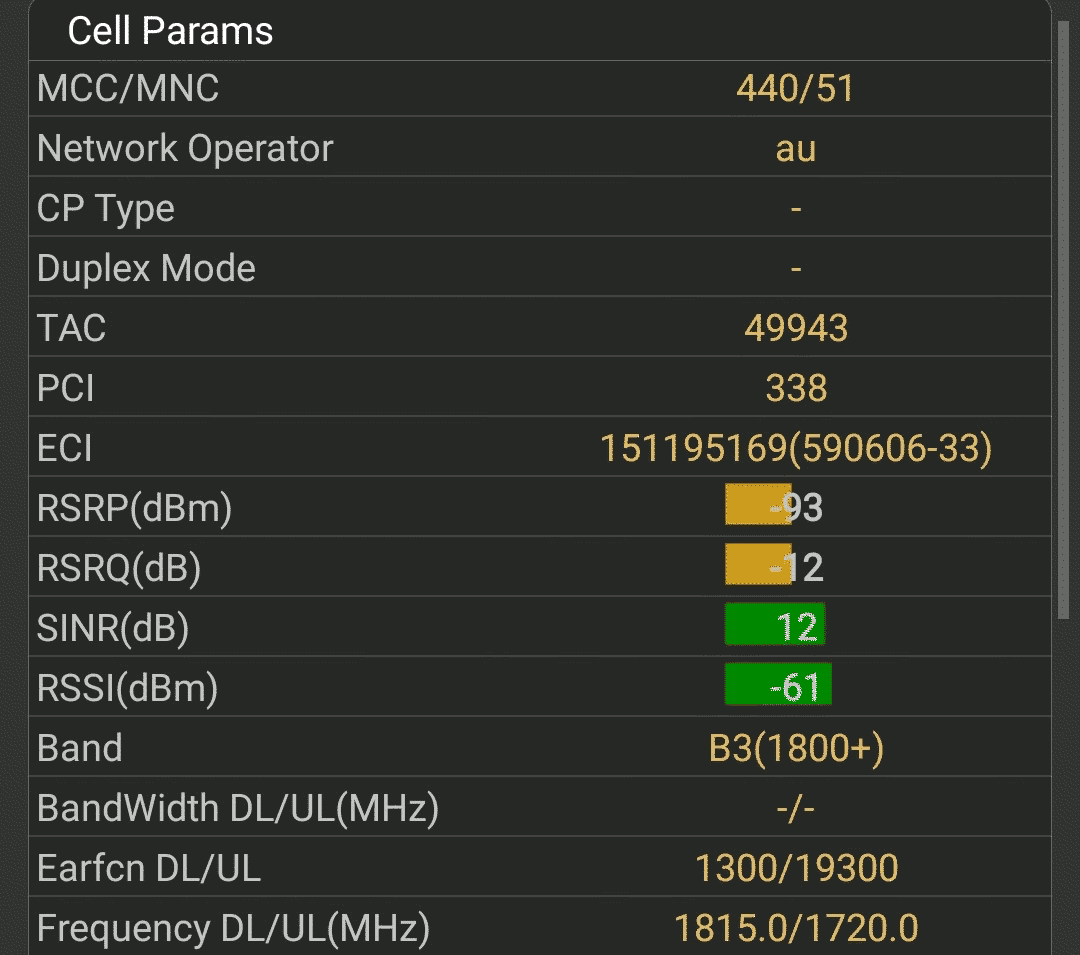Tap the Network Operator value au
The image size is (1080, 955).
point(795,149)
